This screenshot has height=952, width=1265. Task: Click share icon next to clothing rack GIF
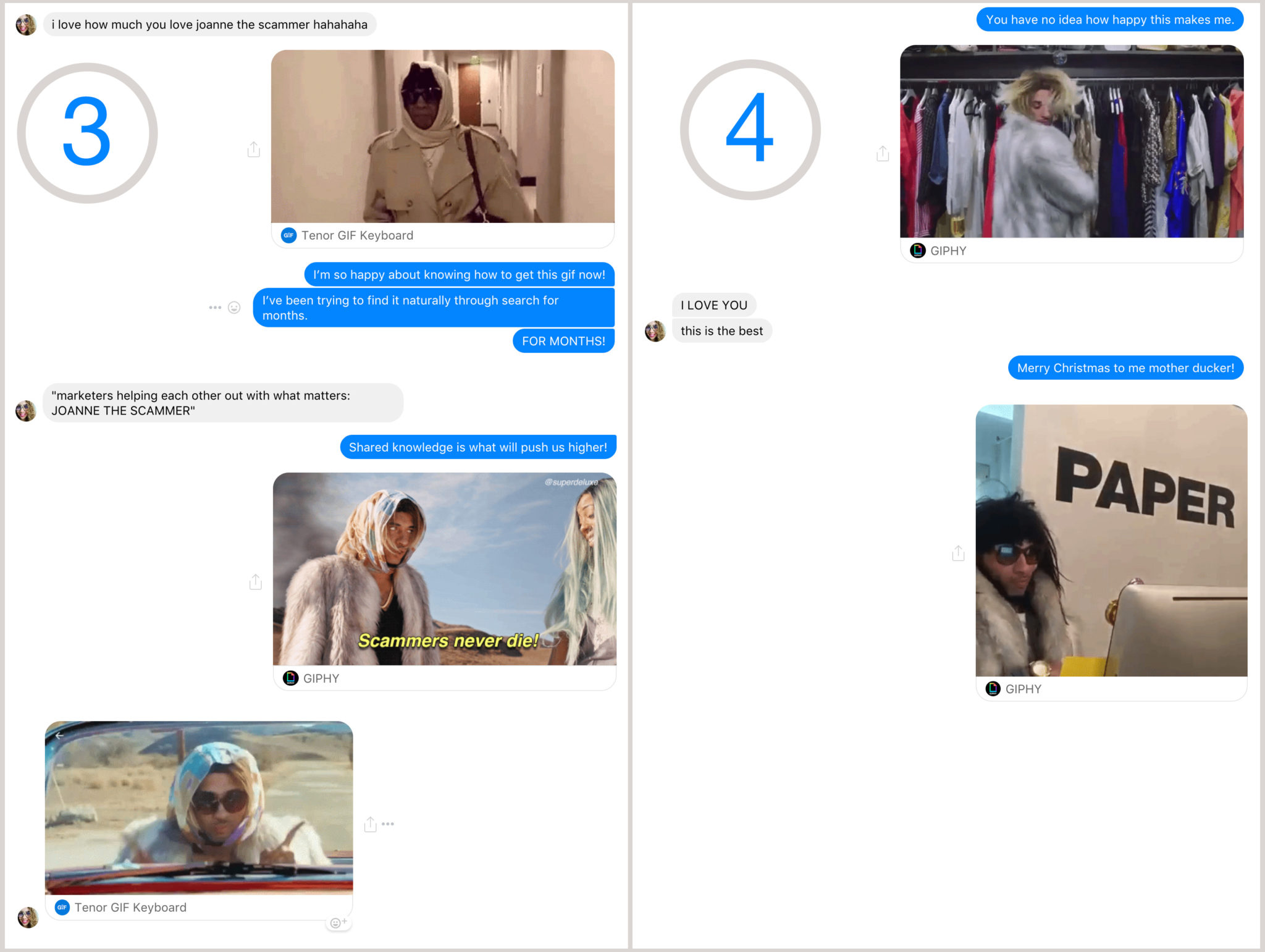[x=883, y=153]
